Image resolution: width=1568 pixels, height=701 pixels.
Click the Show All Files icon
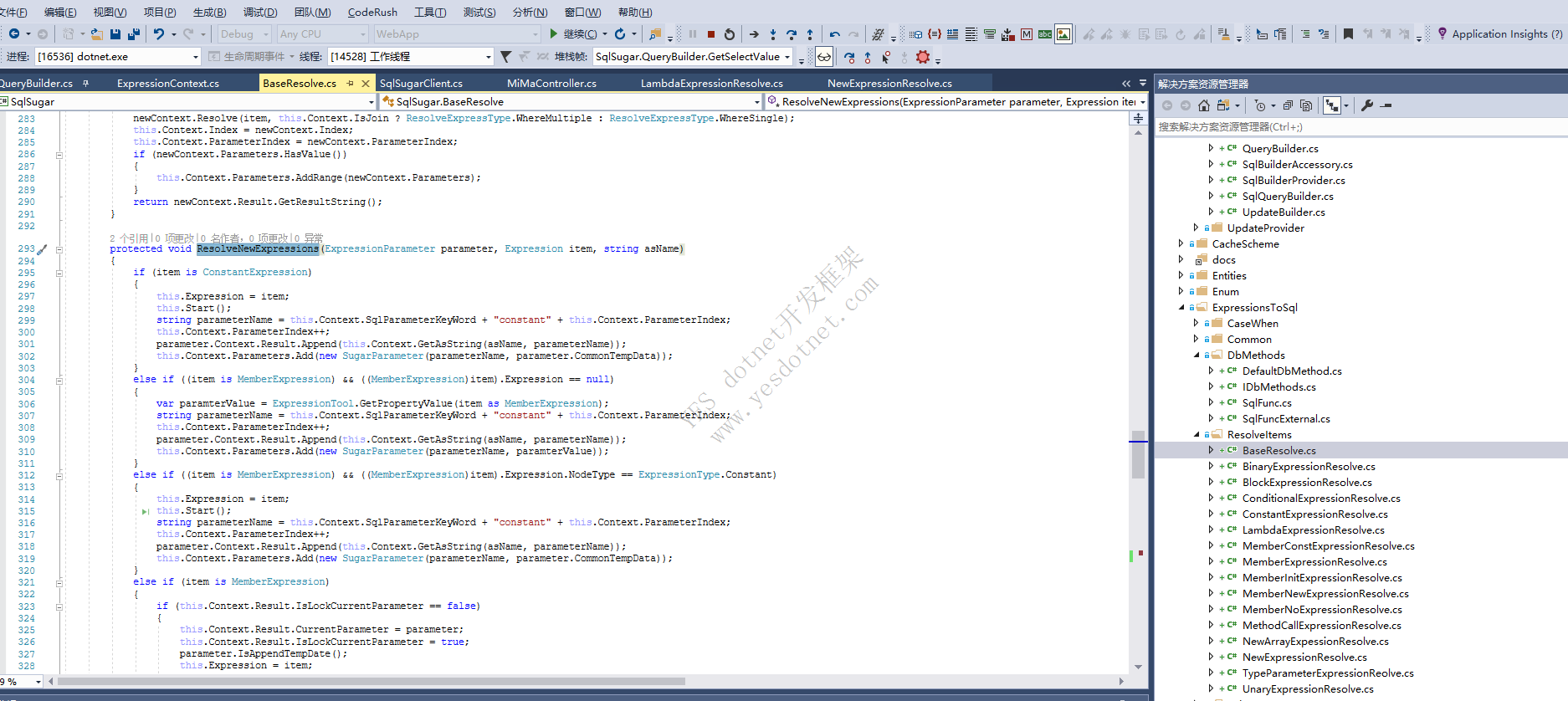coord(1306,105)
